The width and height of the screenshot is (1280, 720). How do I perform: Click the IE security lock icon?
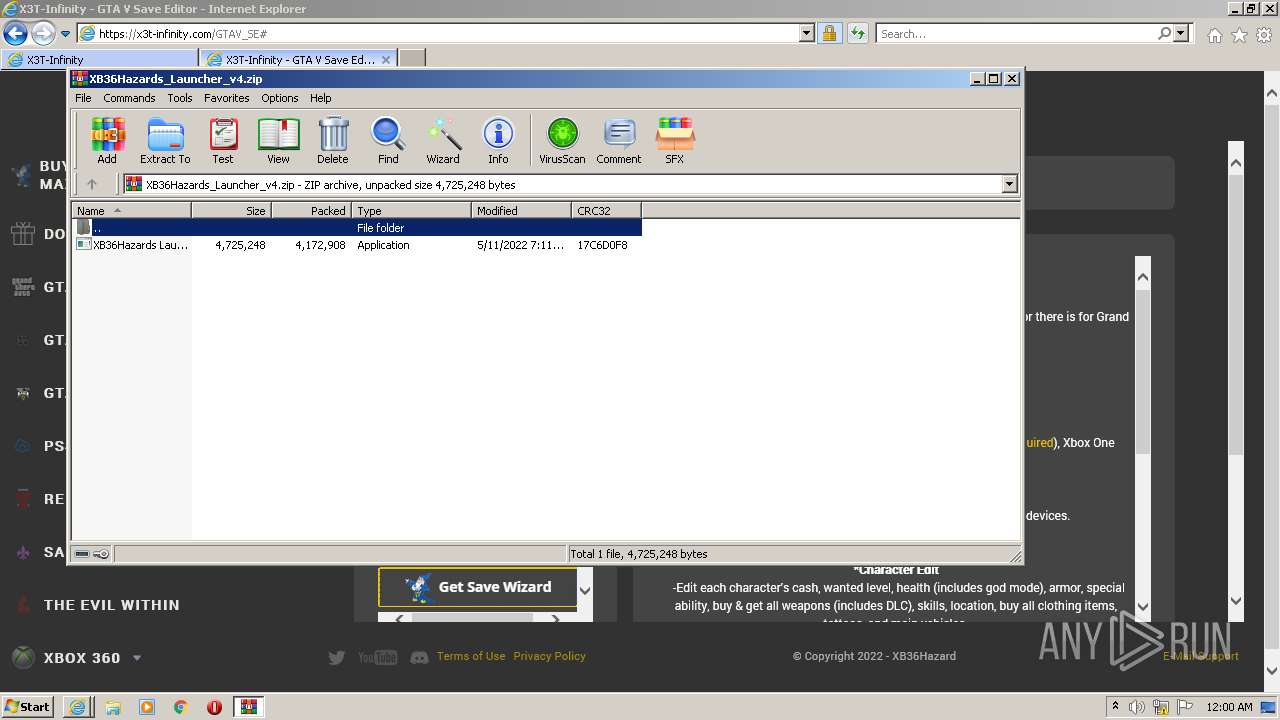click(829, 33)
